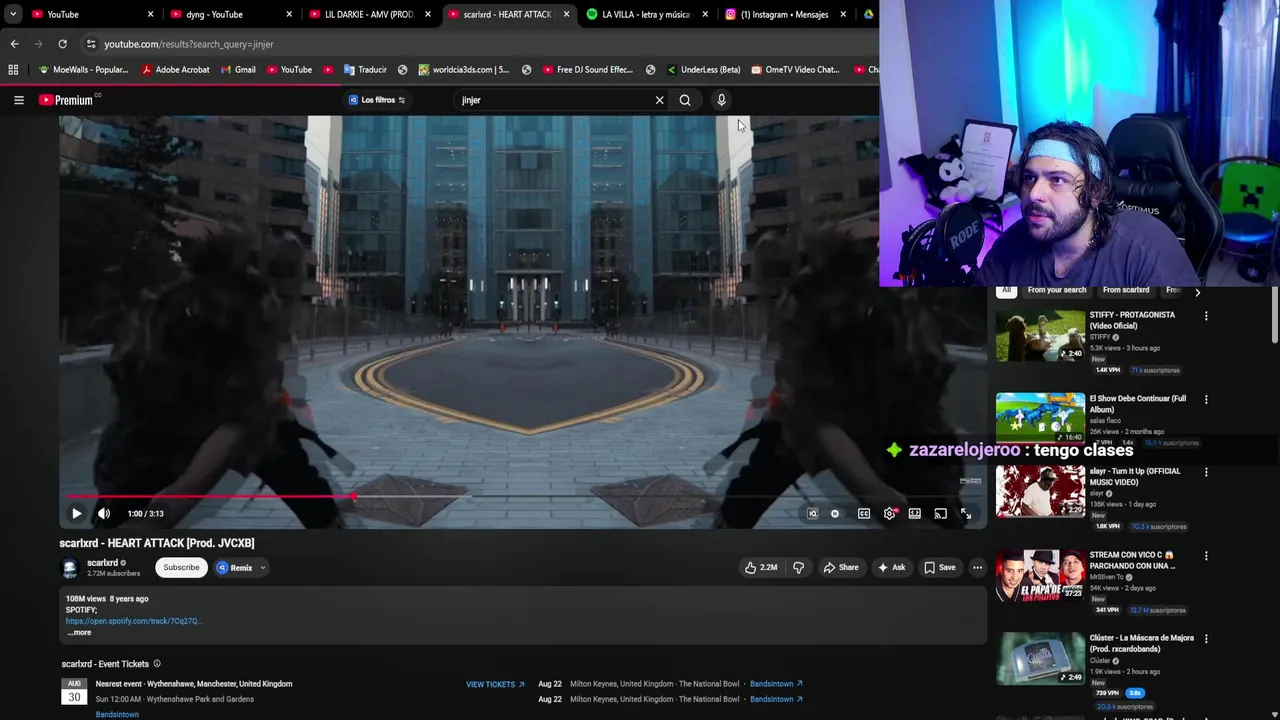This screenshot has height=720, width=1280.
Task: Open the bookmarks bar apps grid icon
Action: tap(13, 70)
